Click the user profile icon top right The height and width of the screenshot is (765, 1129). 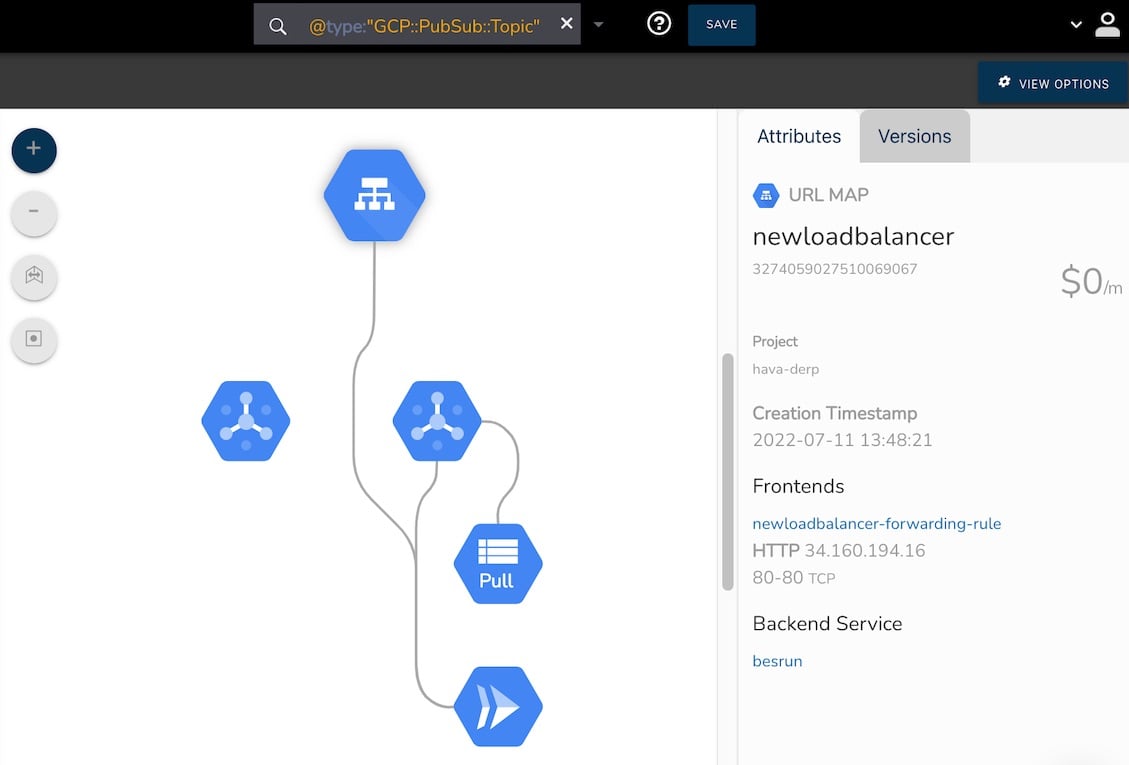pyautogui.click(x=1107, y=24)
